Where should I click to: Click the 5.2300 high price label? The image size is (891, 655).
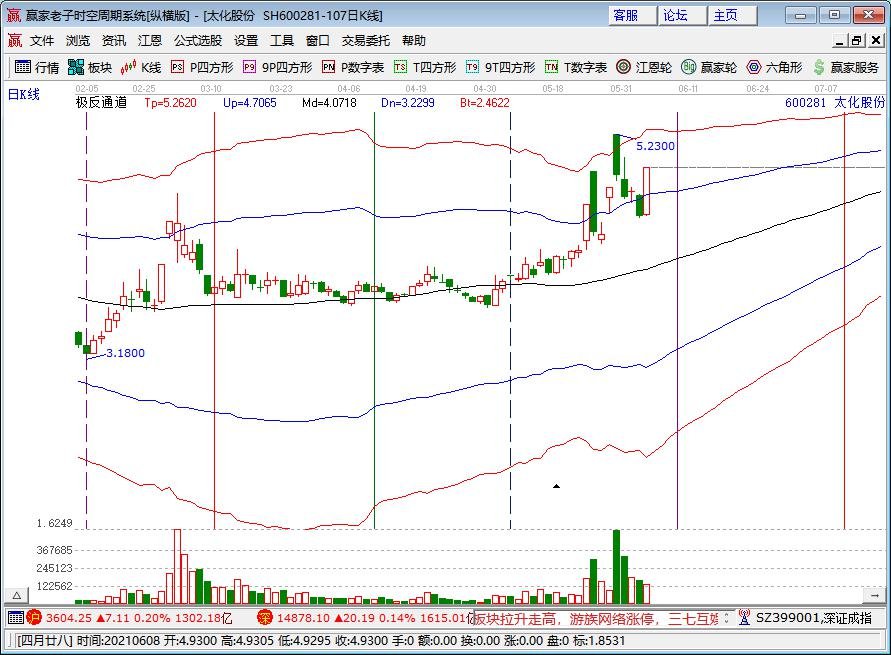[x=655, y=146]
